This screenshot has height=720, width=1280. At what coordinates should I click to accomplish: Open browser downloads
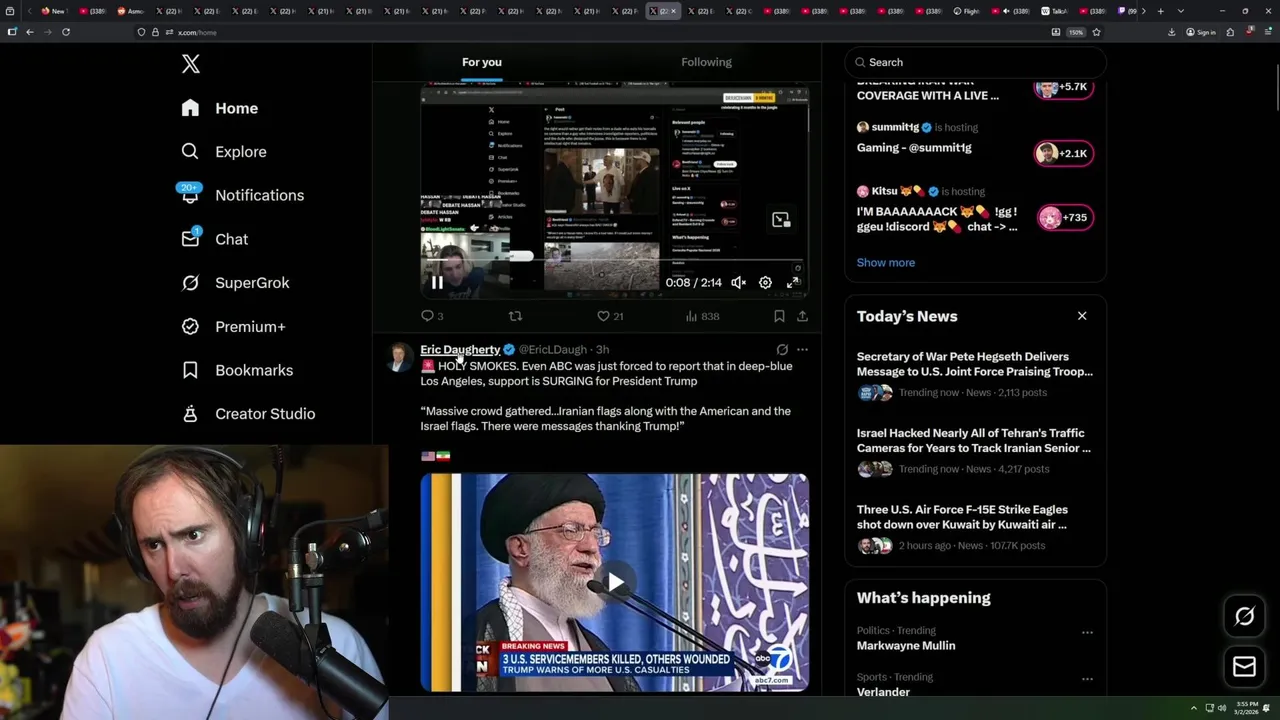click(x=1172, y=32)
